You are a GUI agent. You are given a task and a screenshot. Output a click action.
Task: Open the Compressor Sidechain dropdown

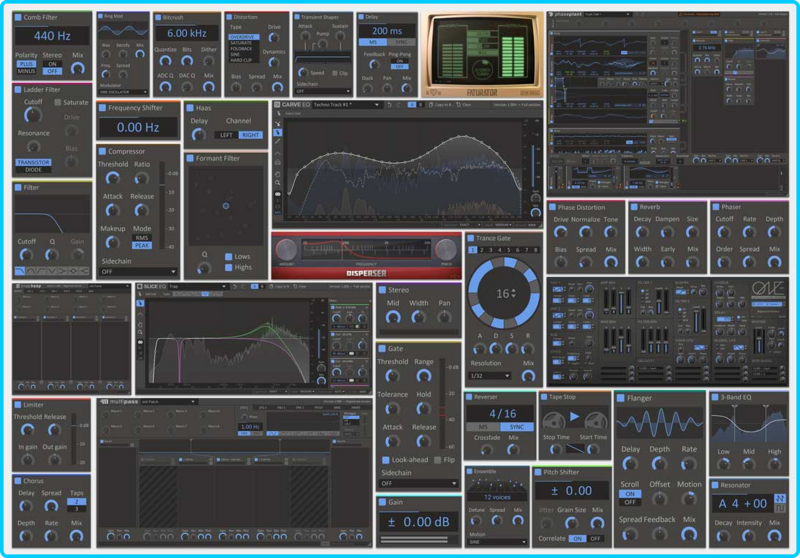(x=138, y=272)
